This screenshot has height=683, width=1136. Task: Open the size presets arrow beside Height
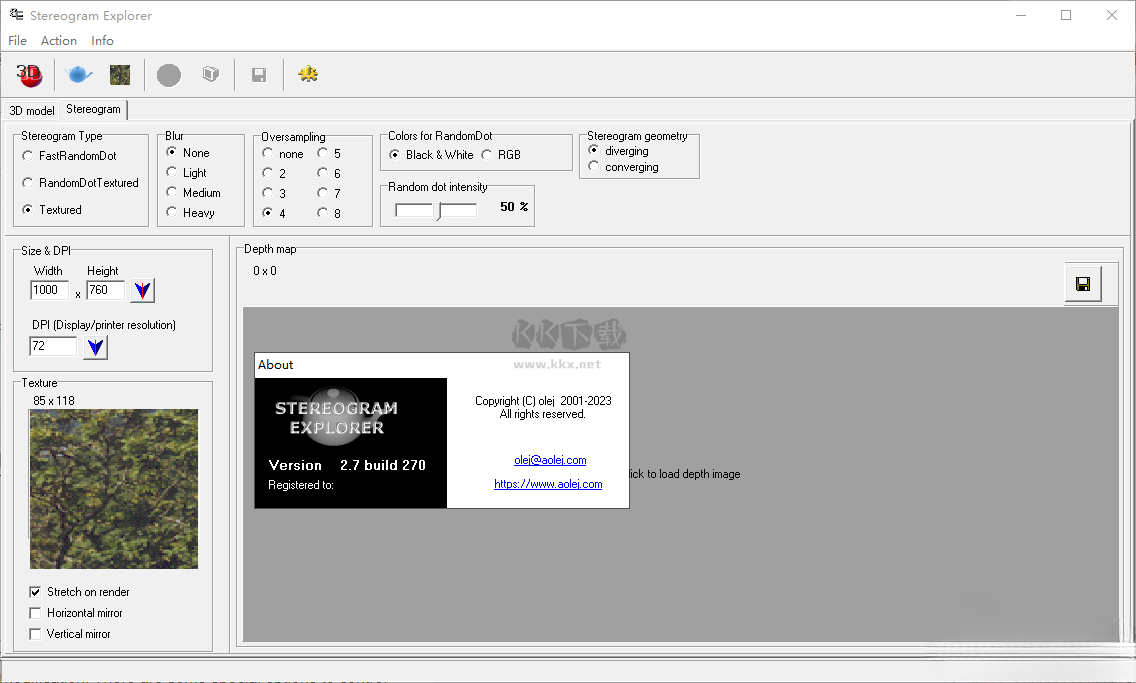click(143, 291)
